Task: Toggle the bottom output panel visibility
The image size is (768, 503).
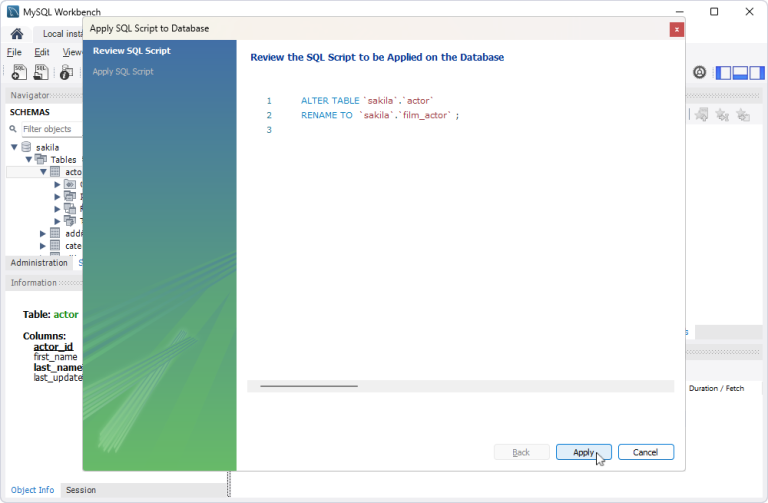Action: (739, 72)
